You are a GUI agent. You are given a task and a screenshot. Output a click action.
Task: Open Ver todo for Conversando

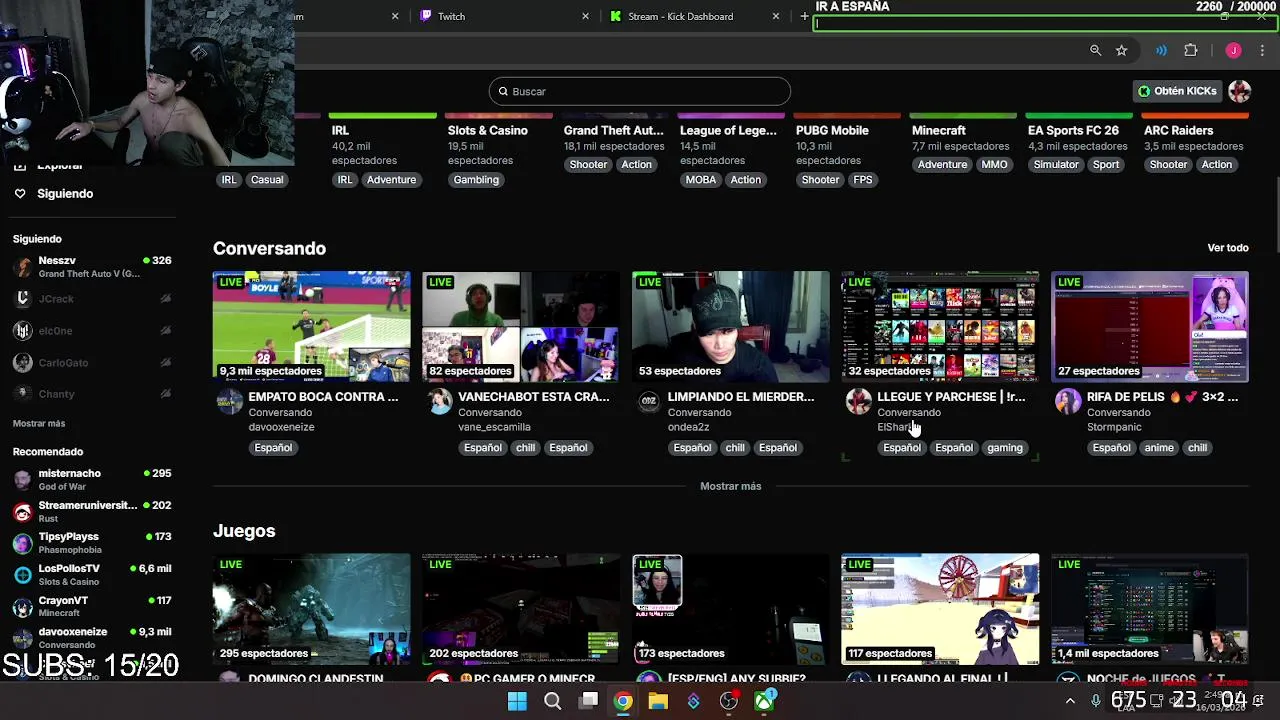pos(1228,248)
